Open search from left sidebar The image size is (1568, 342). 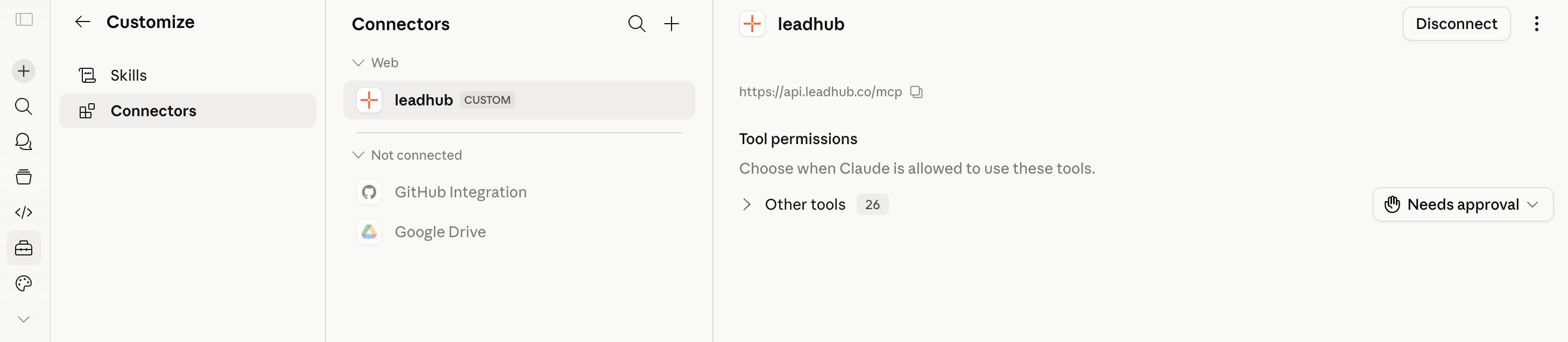tap(24, 106)
